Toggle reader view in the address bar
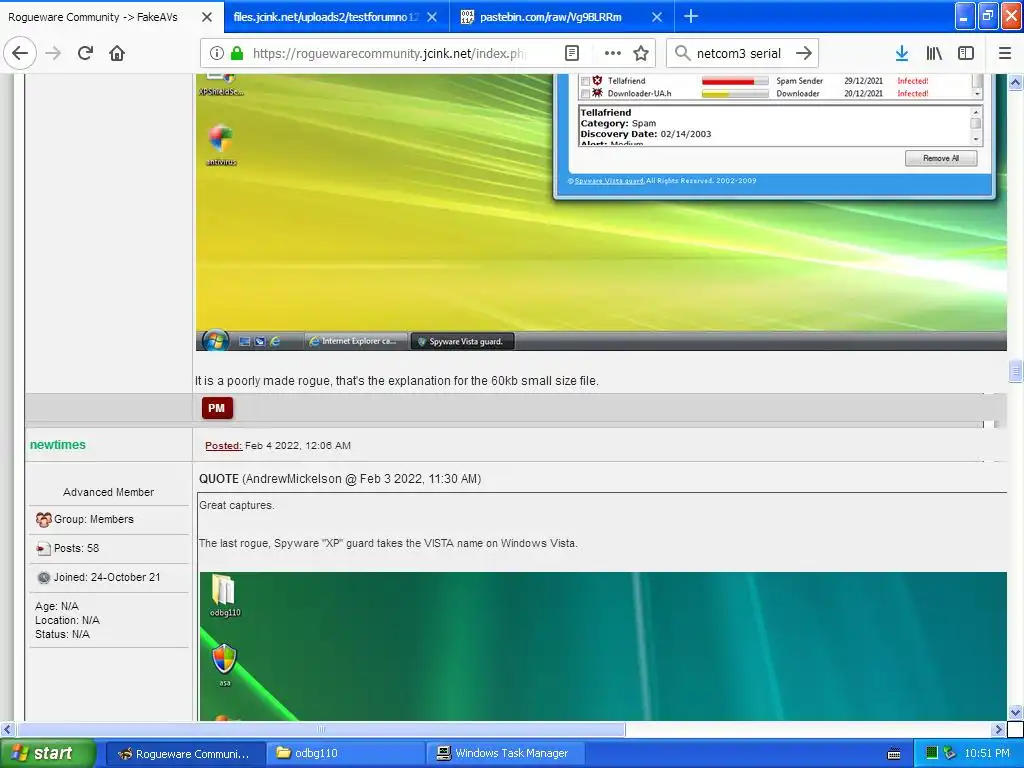The height and width of the screenshot is (768, 1024). 571,53
